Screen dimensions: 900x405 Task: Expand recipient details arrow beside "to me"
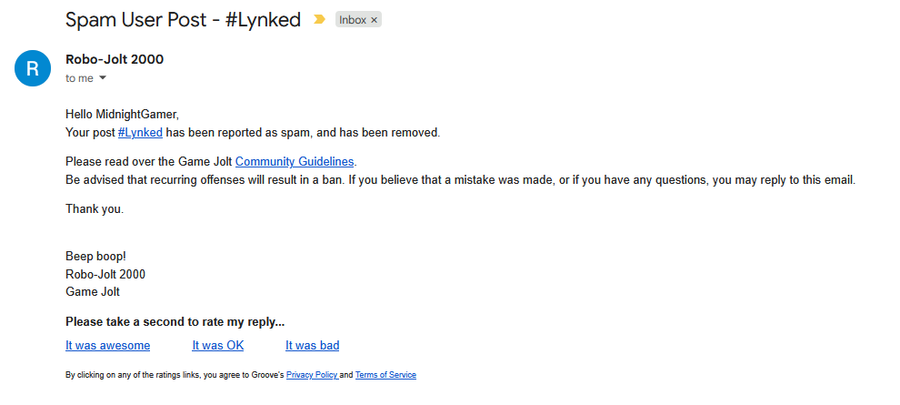click(x=102, y=78)
